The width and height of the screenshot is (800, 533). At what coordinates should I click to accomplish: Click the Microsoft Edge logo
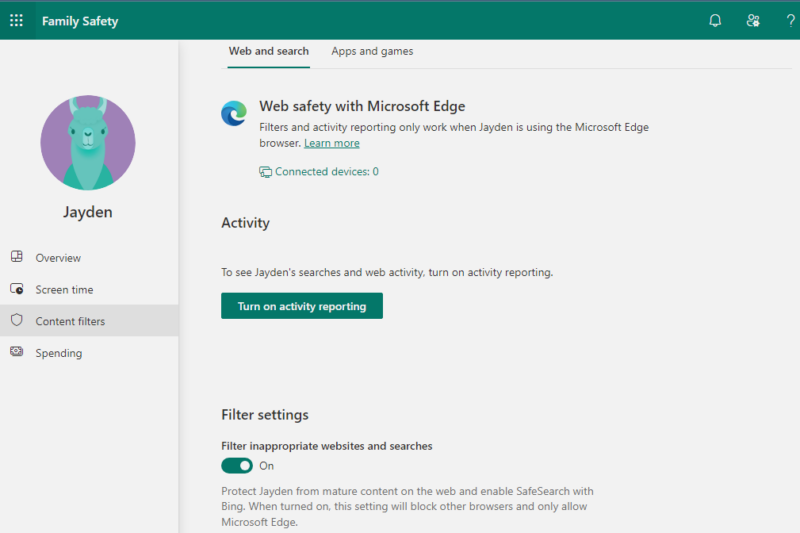pos(234,113)
